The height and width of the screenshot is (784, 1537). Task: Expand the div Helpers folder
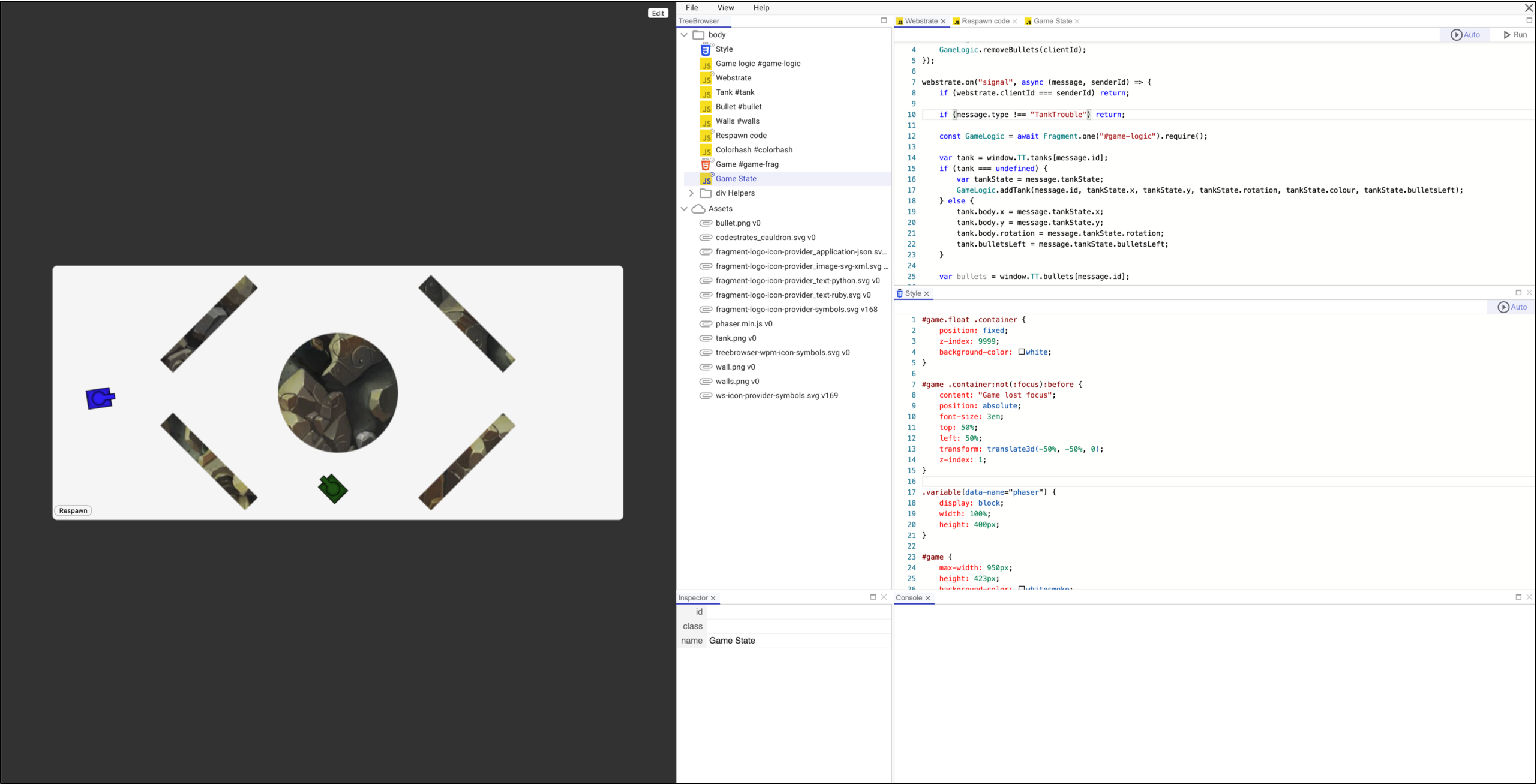690,192
